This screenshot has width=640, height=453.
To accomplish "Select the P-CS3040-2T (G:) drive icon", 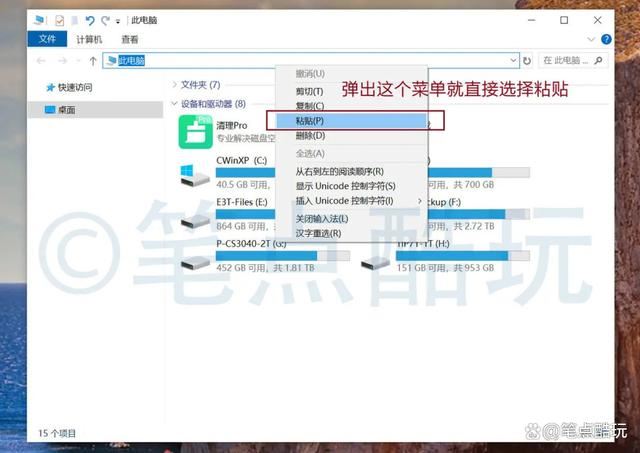I will click(195, 262).
